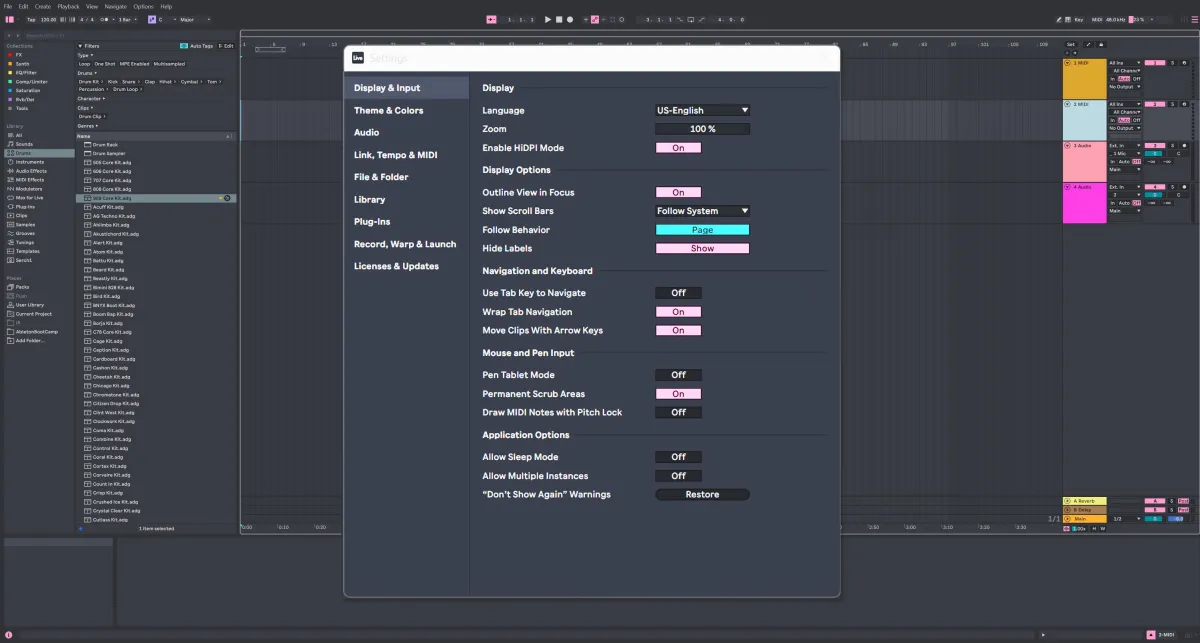Click the Follow Behavior Page button

tap(702, 230)
